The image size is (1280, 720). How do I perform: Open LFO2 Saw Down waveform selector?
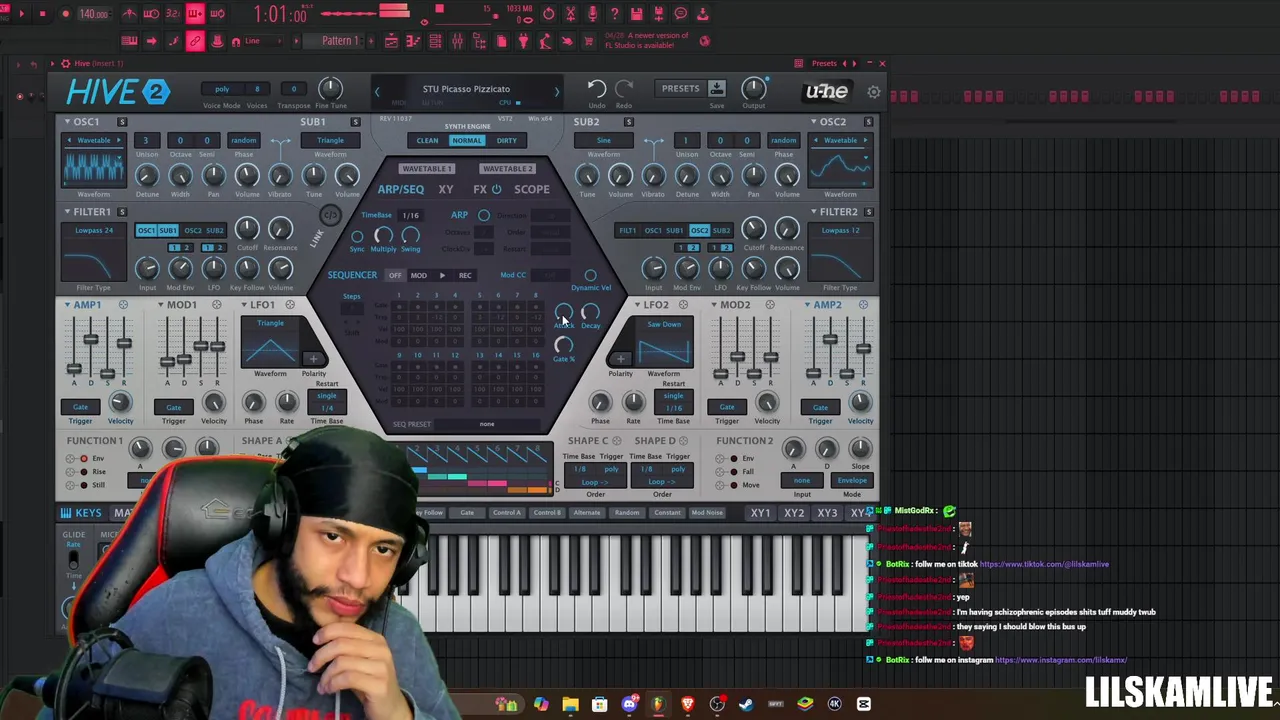click(664, 324)
